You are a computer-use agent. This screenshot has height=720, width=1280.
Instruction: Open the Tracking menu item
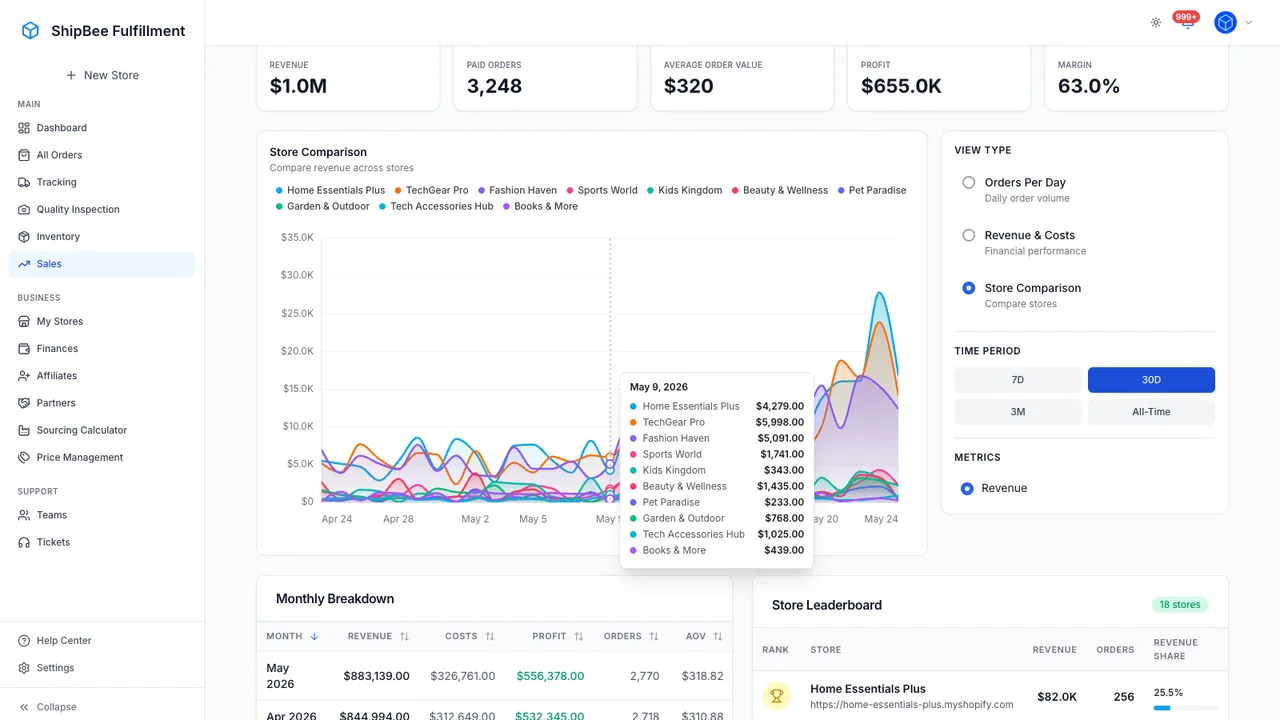tap(102, 182)
